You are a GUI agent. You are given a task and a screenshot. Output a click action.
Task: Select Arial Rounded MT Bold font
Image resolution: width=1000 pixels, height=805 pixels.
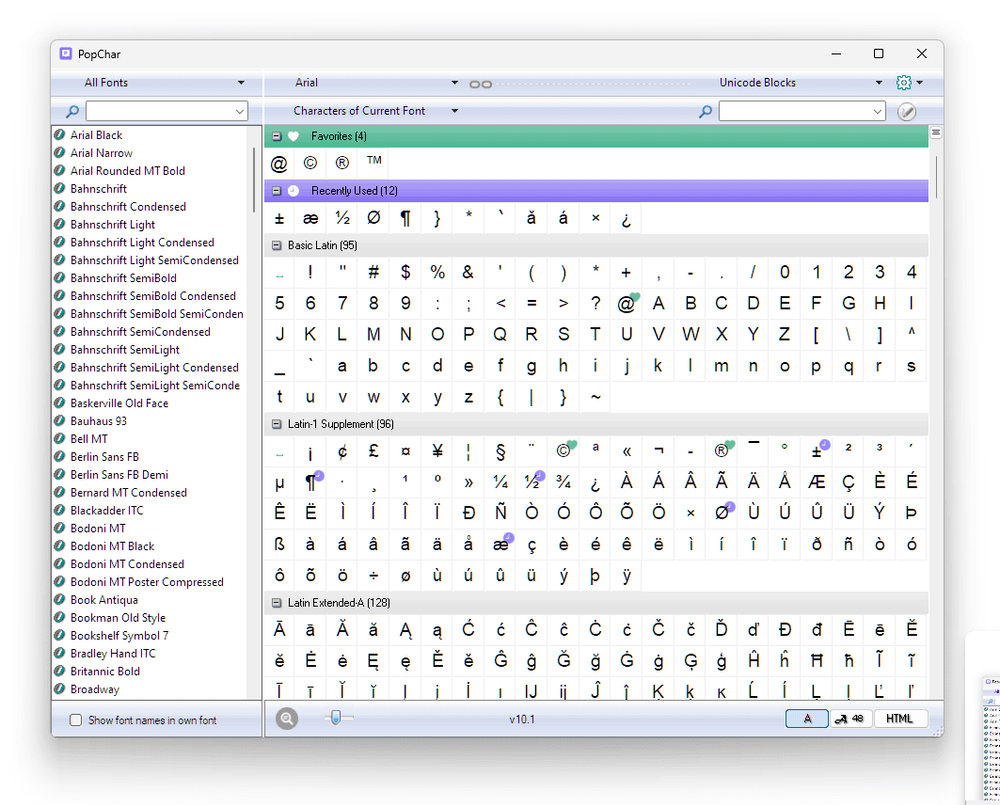click(128, 171)
